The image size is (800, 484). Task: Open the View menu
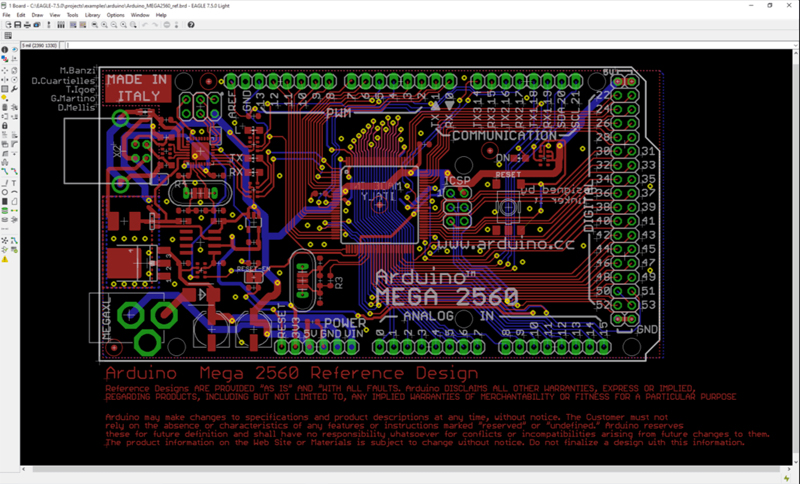[x=55, y=15]
